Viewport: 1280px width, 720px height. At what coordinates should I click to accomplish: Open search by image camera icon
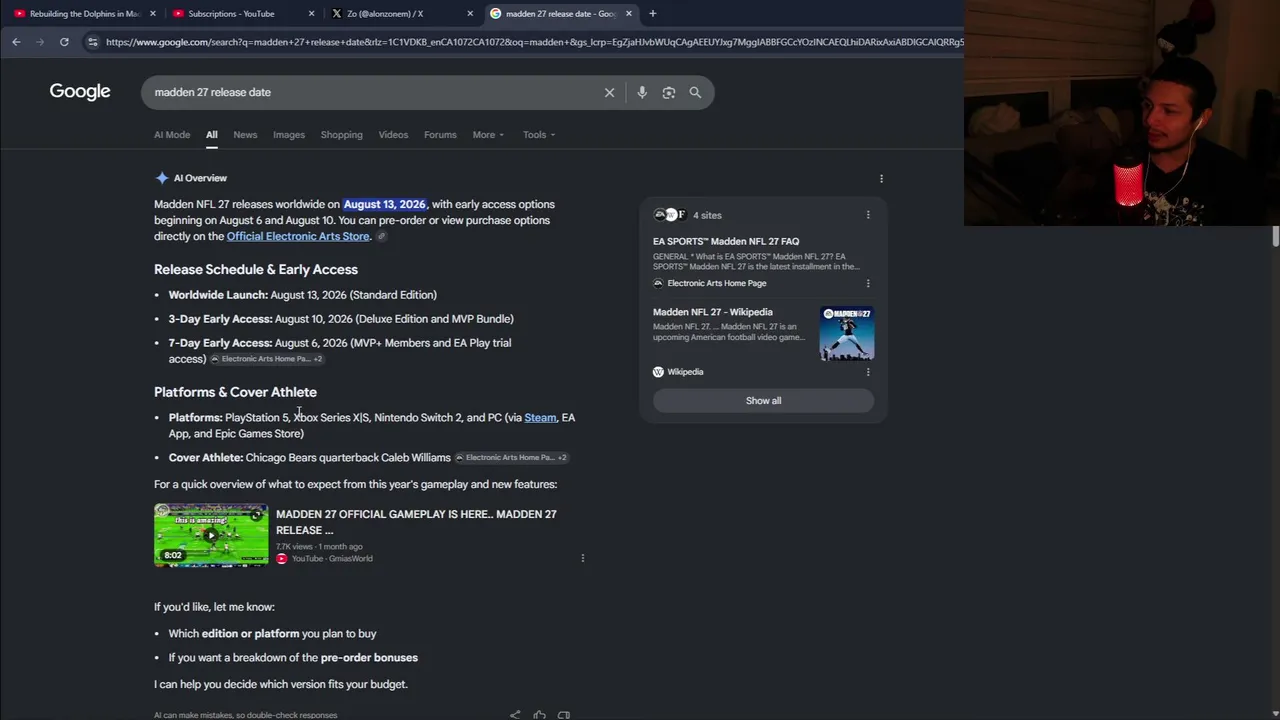(669, 92)
